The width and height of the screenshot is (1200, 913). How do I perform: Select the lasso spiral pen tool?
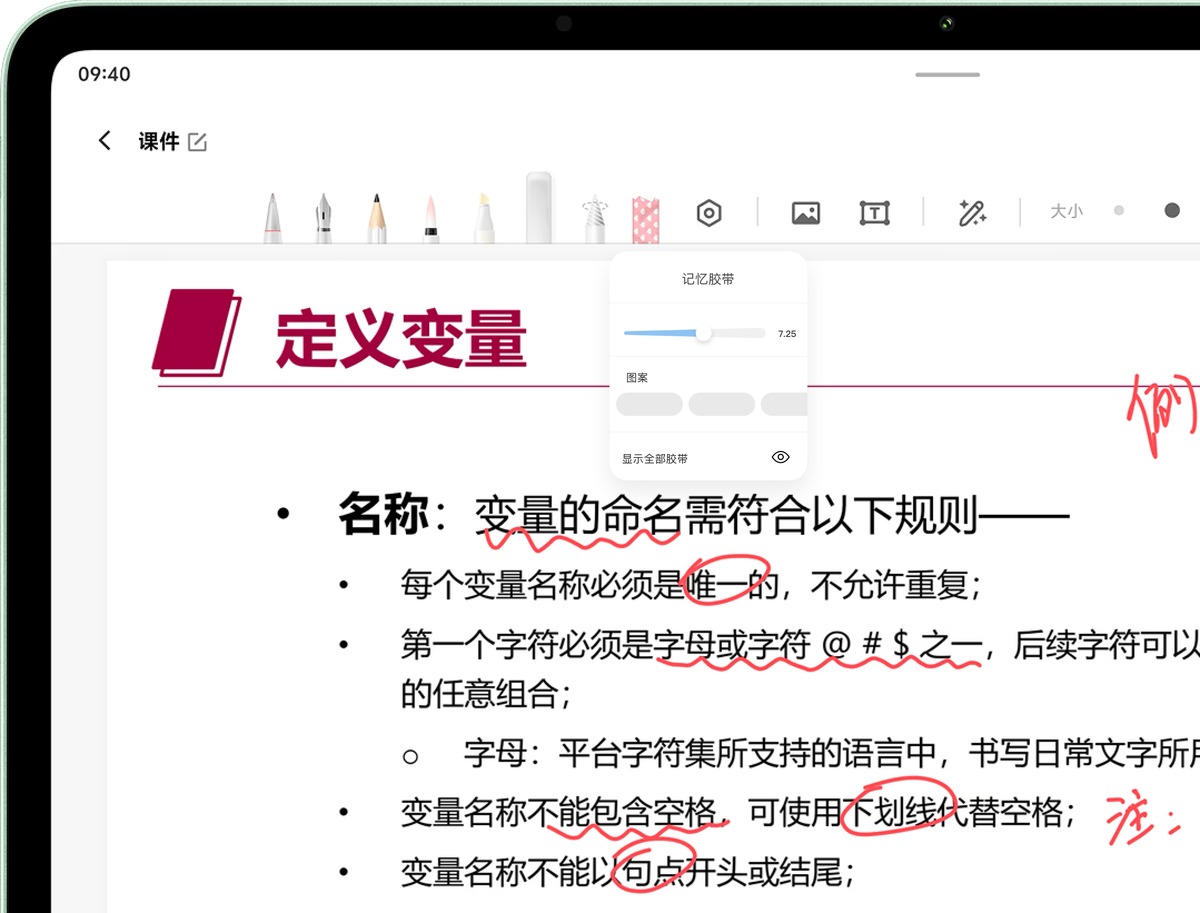(594, 218)
